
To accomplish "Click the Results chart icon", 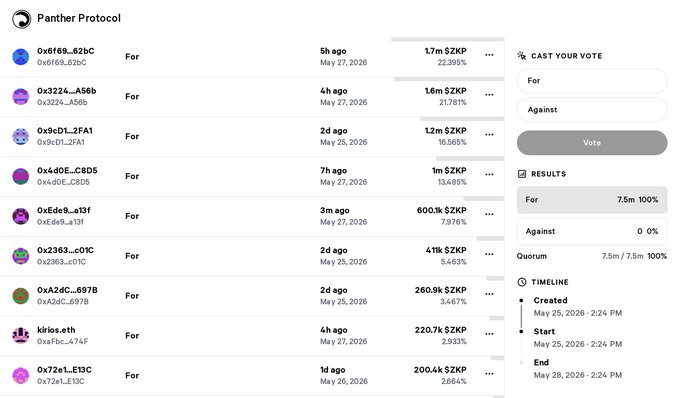I will 522,174.
